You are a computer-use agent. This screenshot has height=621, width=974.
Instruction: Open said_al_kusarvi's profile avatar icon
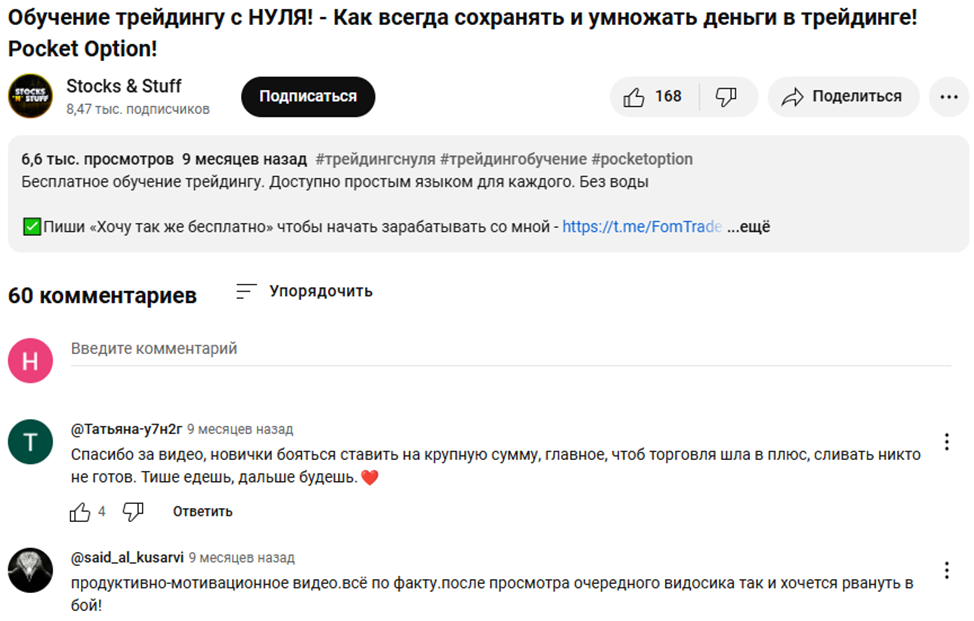[x=30, y=570]
